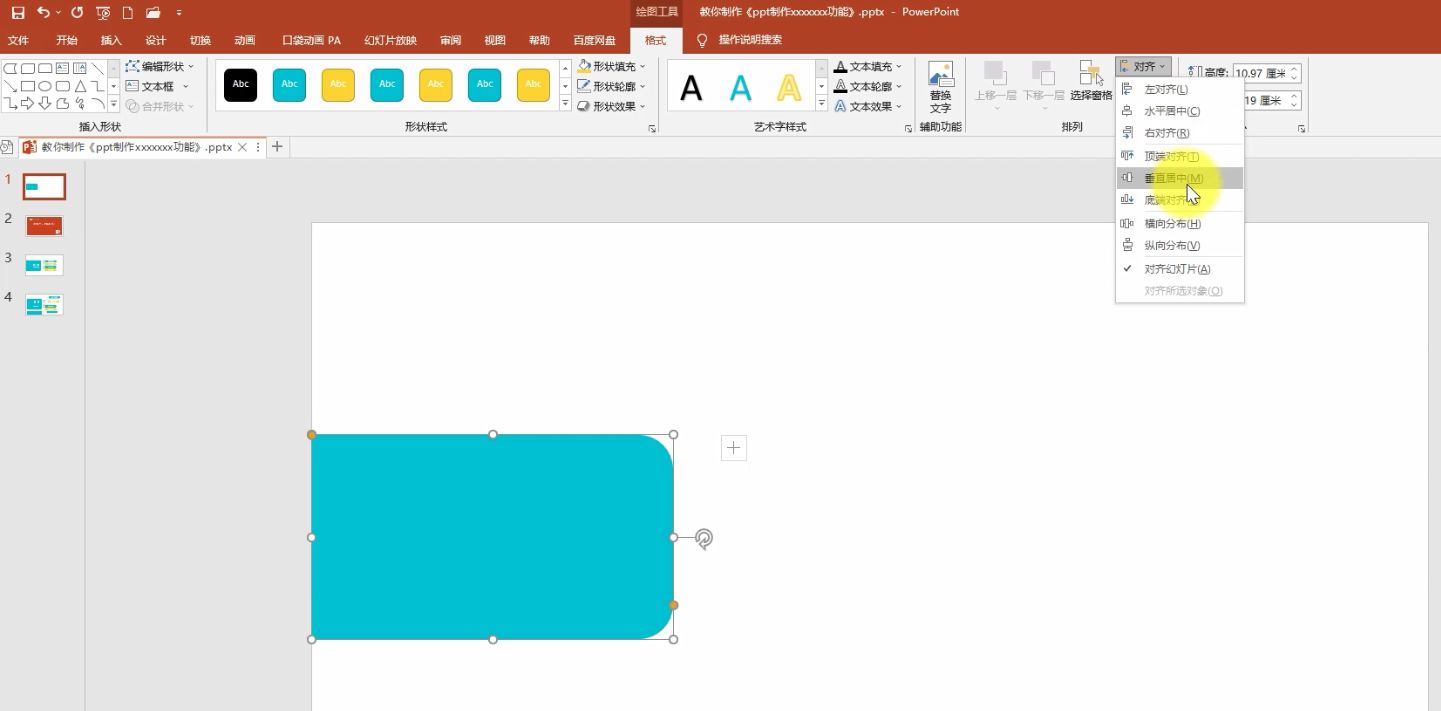
Task: Click the New document icon
Action: click(x=127, y=12)
